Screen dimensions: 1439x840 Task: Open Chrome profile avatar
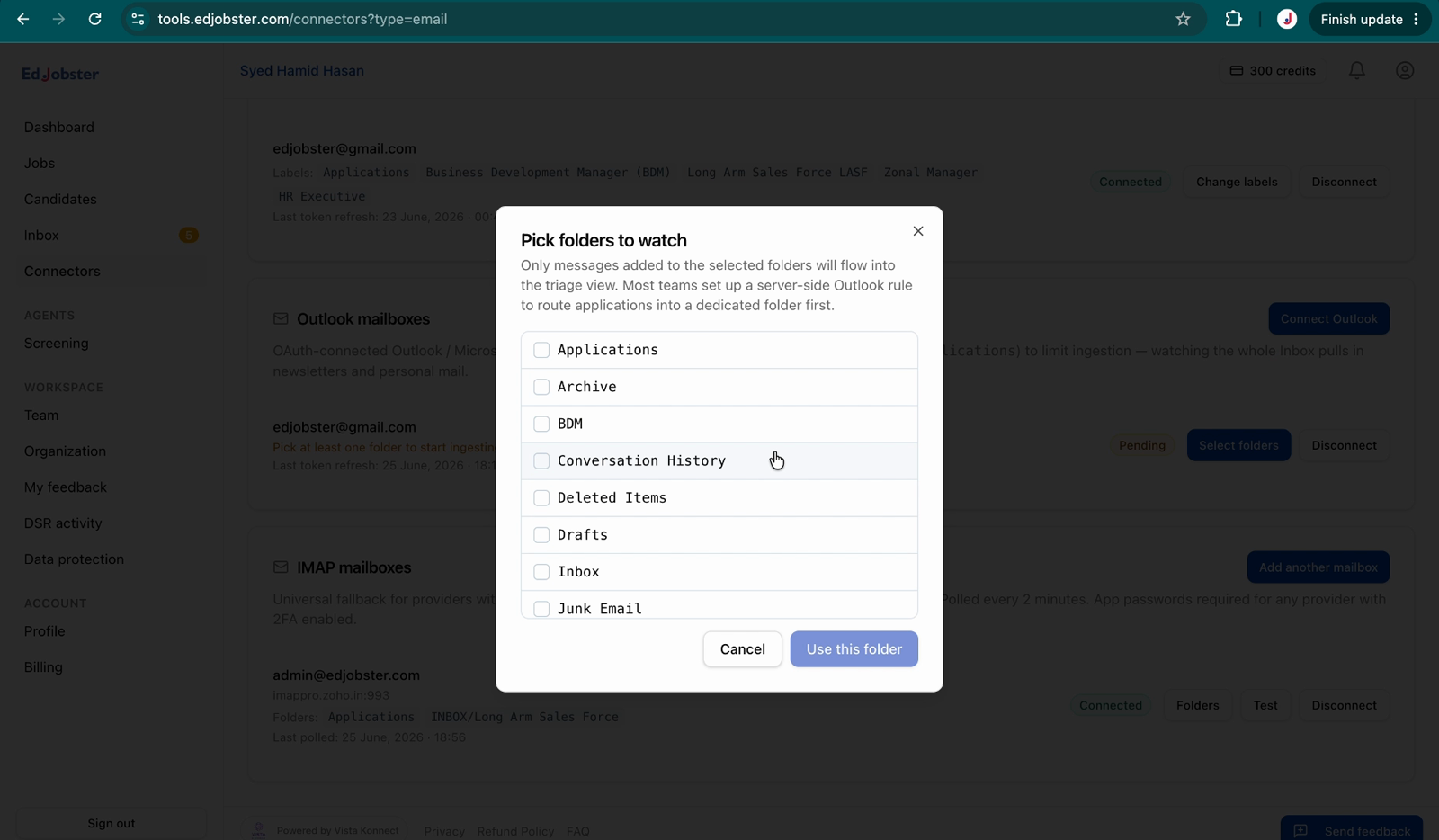pos(1287,19)
